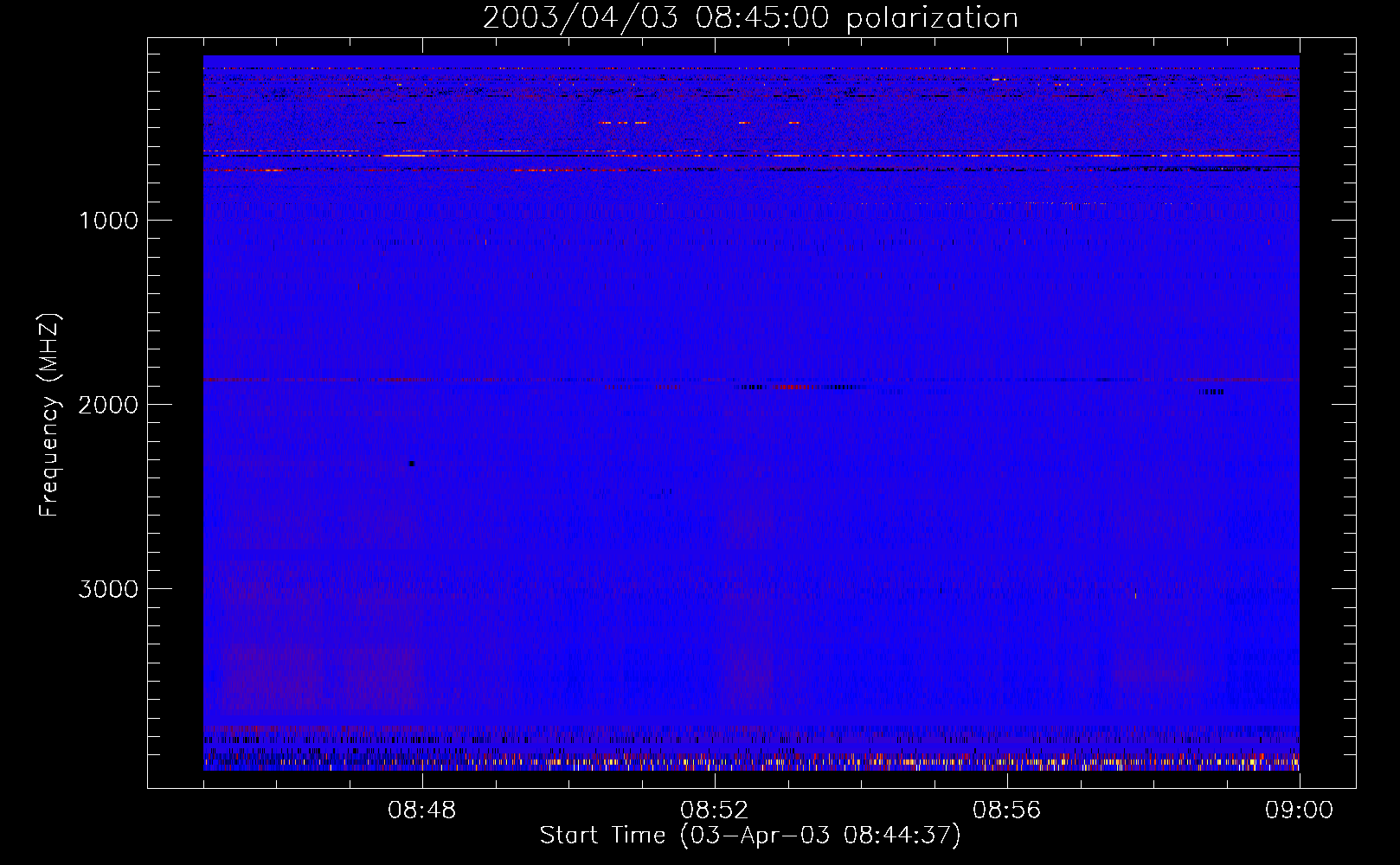Click the 08:52 time axis label
Image resolution: width=1400 pixels, height=865 pixels.
(x=715, y=811)
